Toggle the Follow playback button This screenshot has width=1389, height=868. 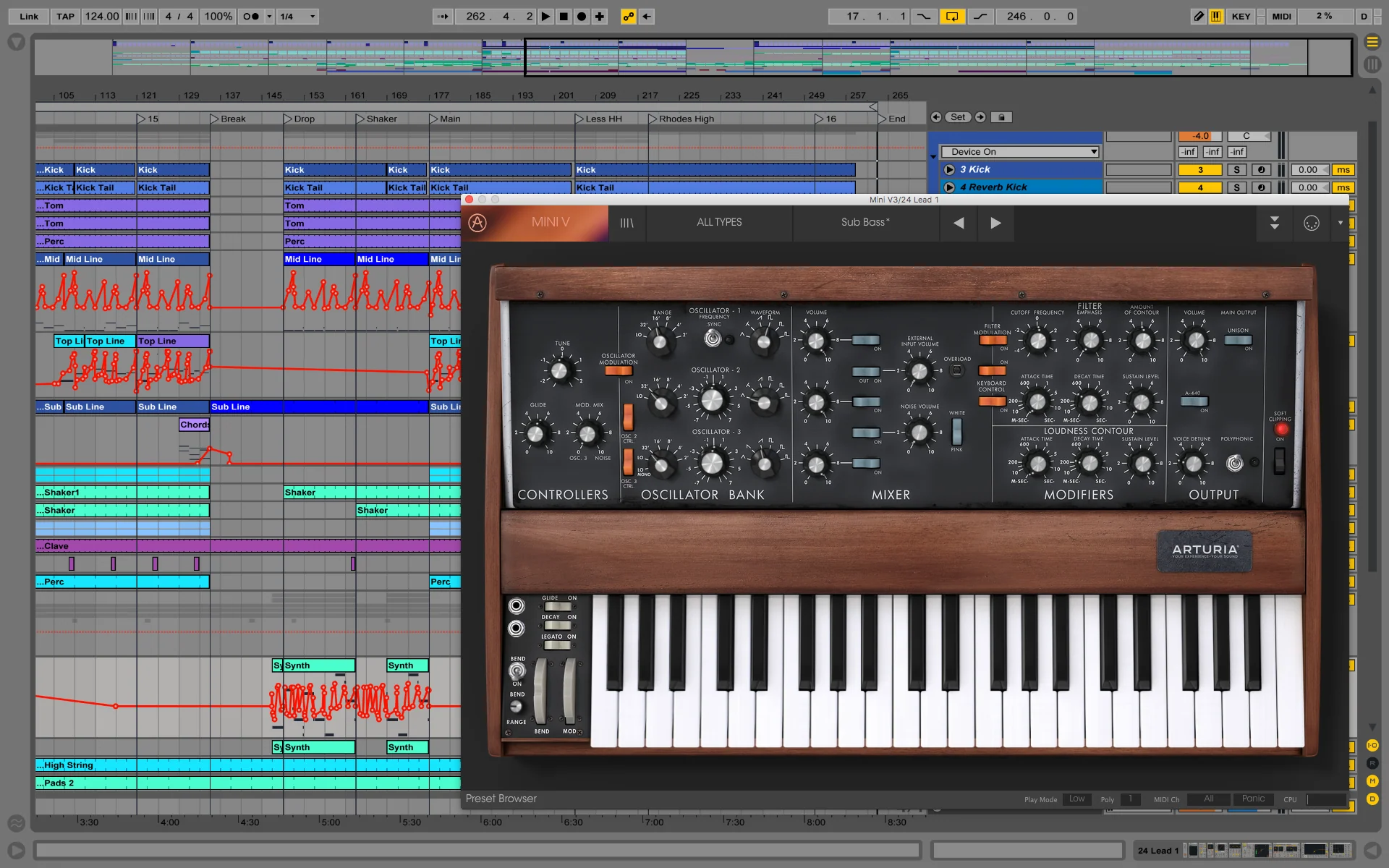click(x=443, y=16)
